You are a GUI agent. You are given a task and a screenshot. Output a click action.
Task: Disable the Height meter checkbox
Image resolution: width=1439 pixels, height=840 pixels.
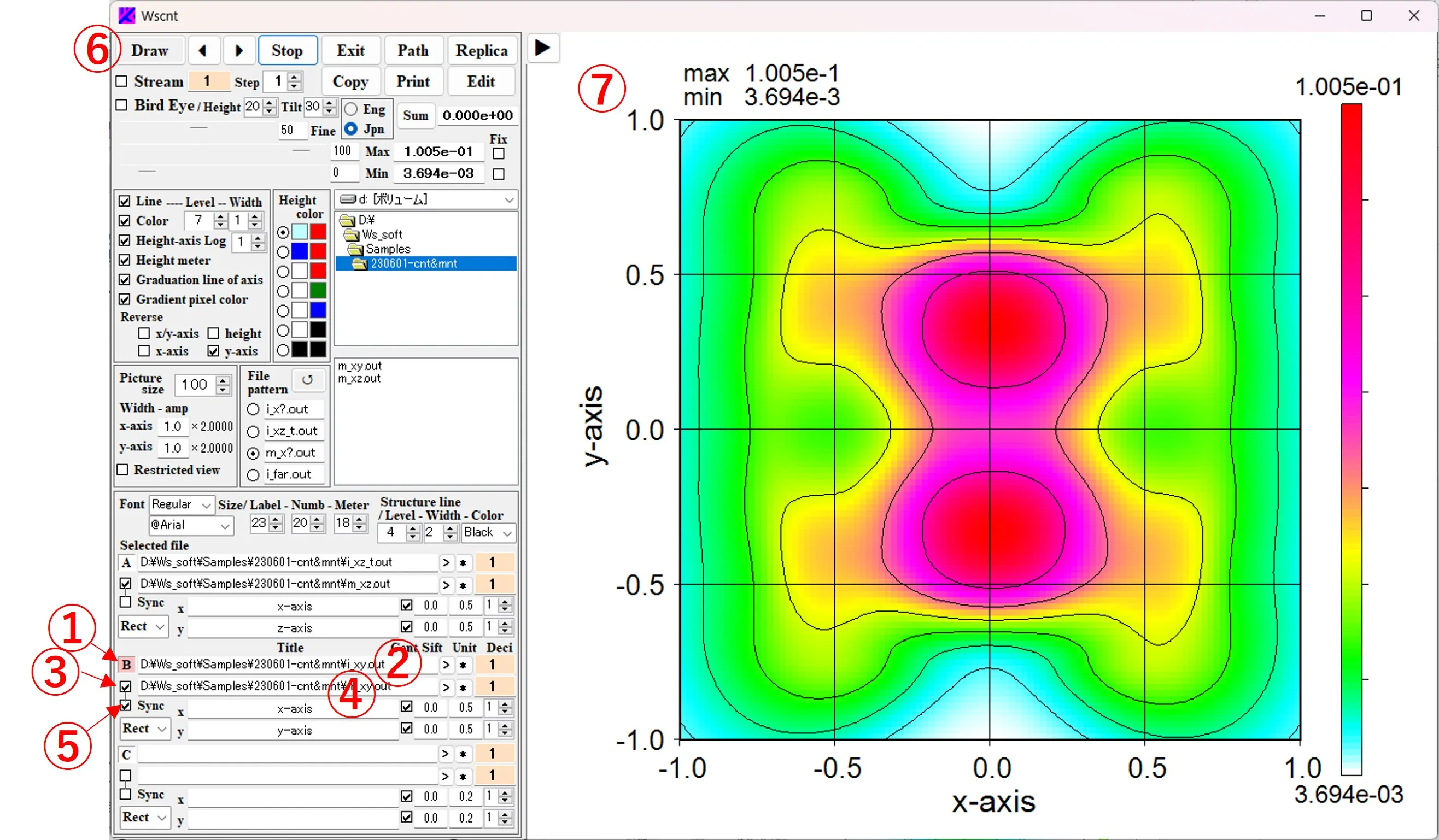tap(125, 260)
